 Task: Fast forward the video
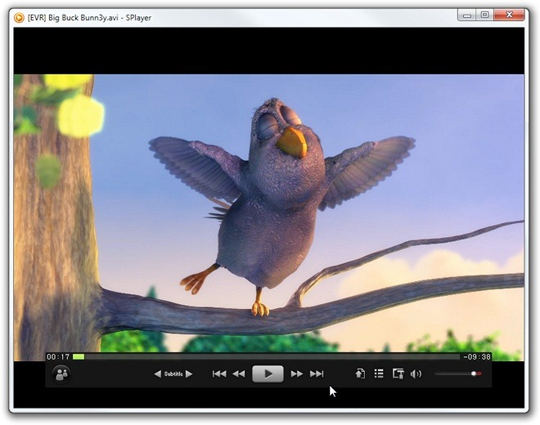click(296, 374)
